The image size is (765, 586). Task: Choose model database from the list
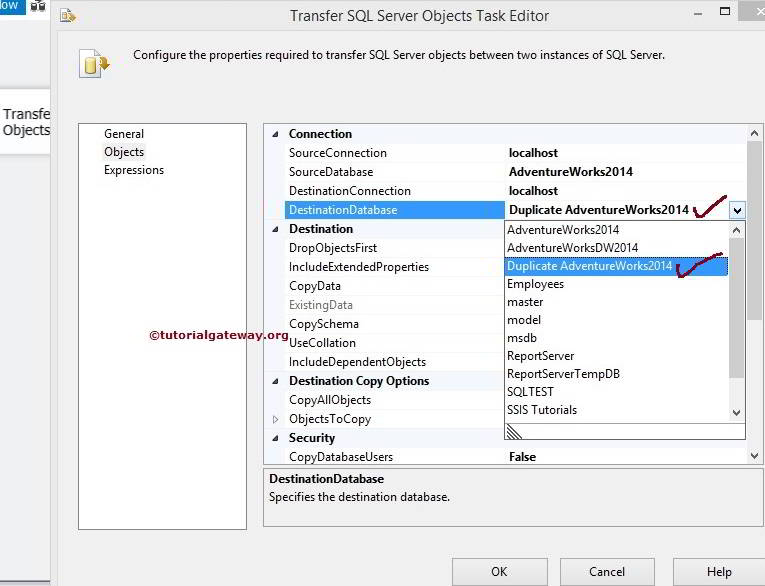tap(617, 320)
